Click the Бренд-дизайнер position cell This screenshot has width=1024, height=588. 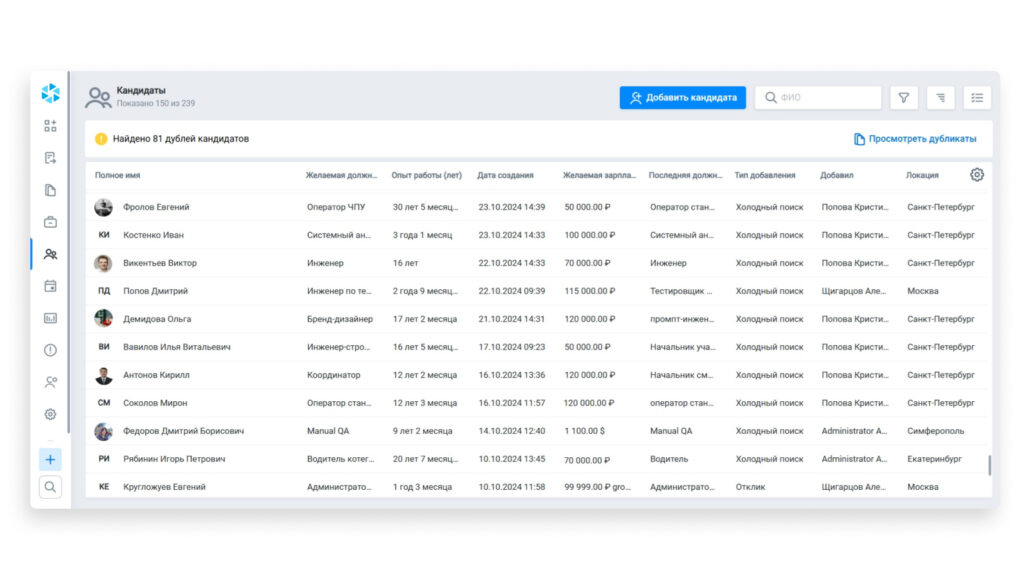(340, 319)
